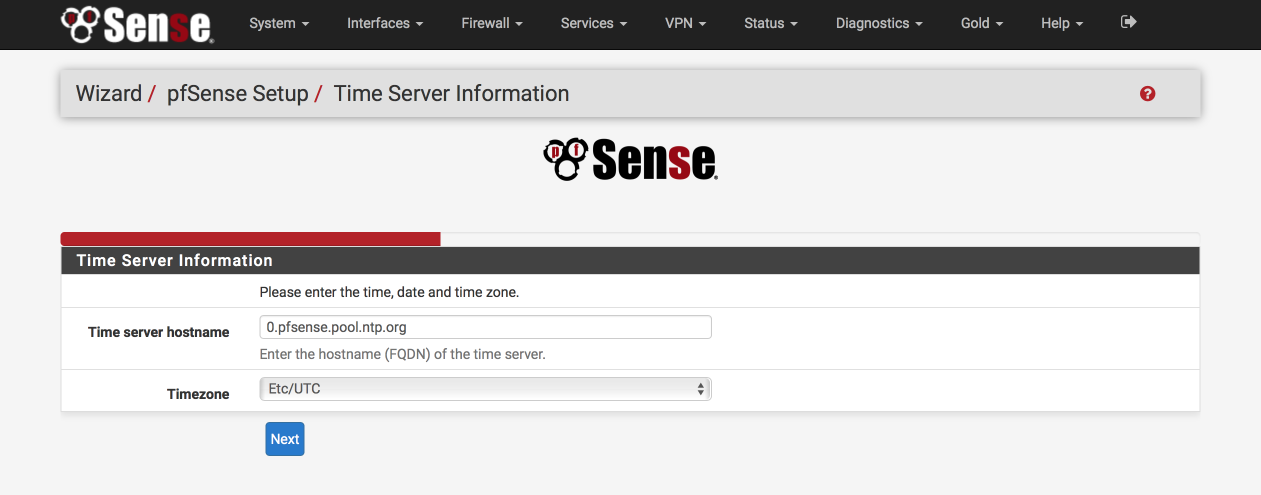Viewport: 1261px width, 495px height.
Task: Open the red help question icon
Action: (x=1147, y=93)
